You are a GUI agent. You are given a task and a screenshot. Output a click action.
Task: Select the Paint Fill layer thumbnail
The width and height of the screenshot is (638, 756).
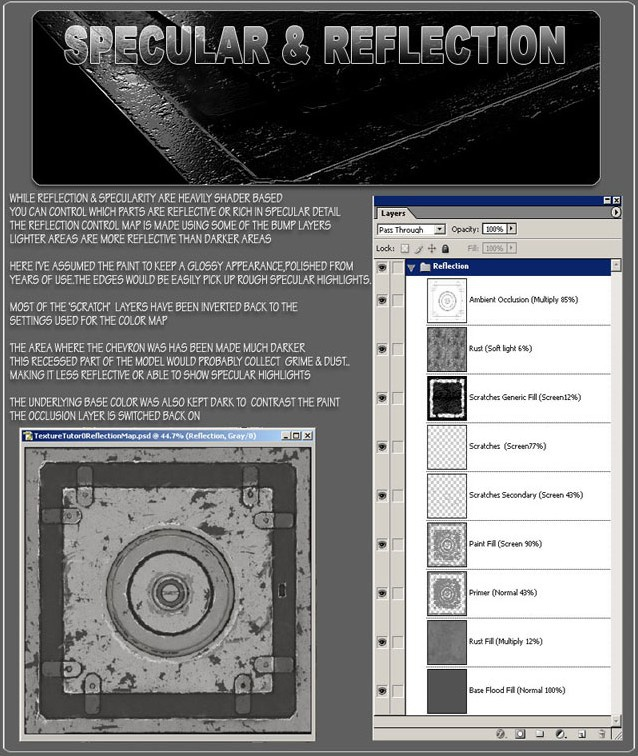point(447,545)
